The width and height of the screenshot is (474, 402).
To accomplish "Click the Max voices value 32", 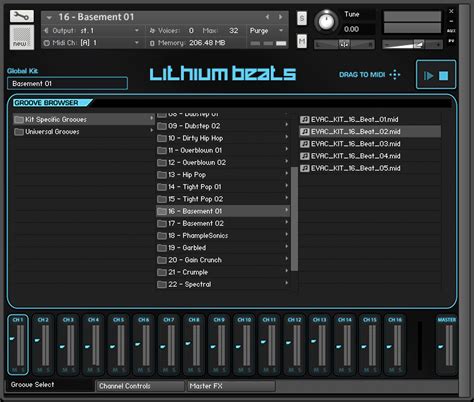I will point(233,31).
